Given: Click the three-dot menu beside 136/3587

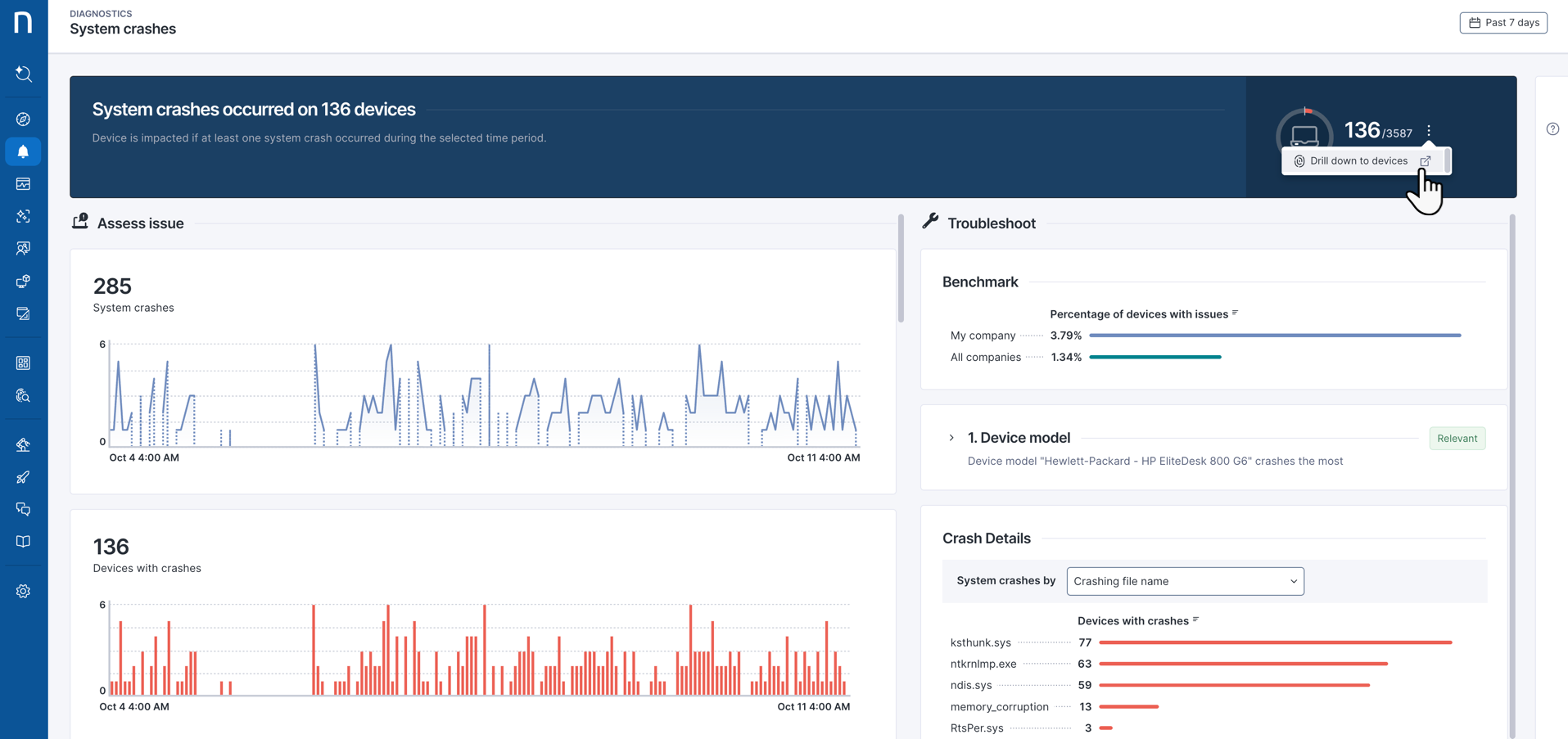Looking at the screenshot, I should pyautogui.click(x=1429, y=131).
